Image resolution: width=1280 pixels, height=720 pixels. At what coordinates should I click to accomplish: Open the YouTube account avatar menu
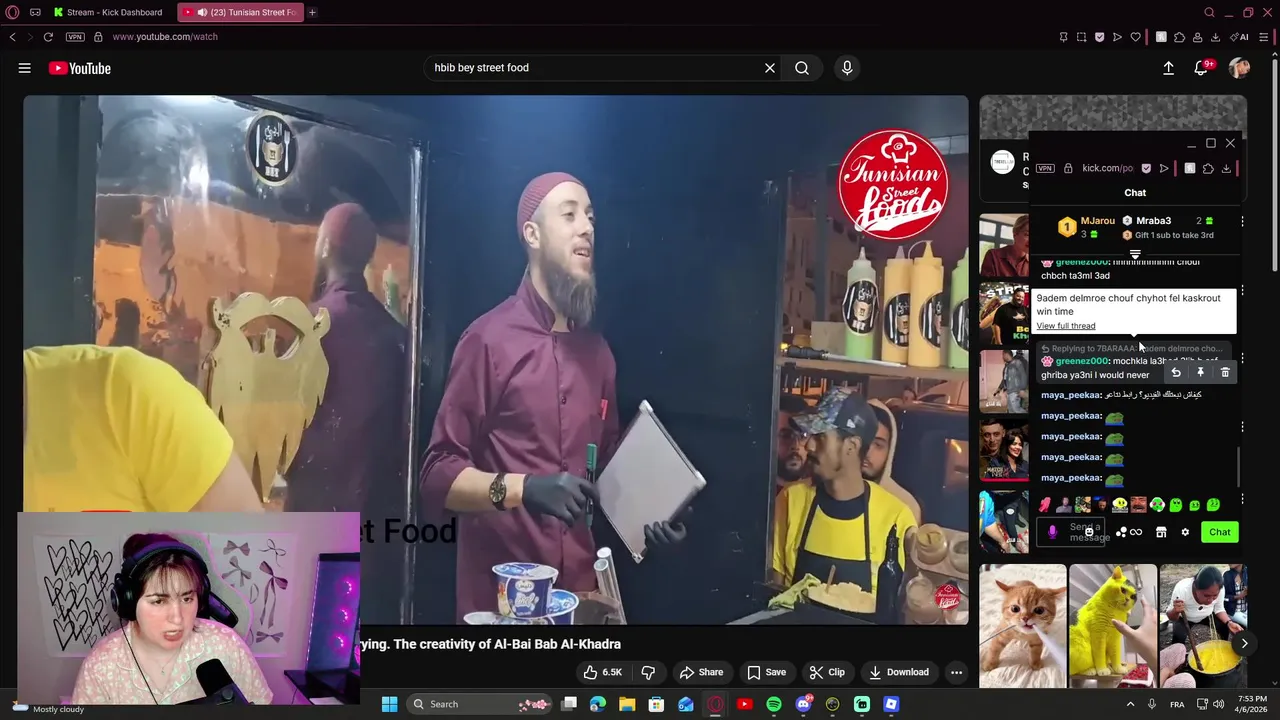1239,68
